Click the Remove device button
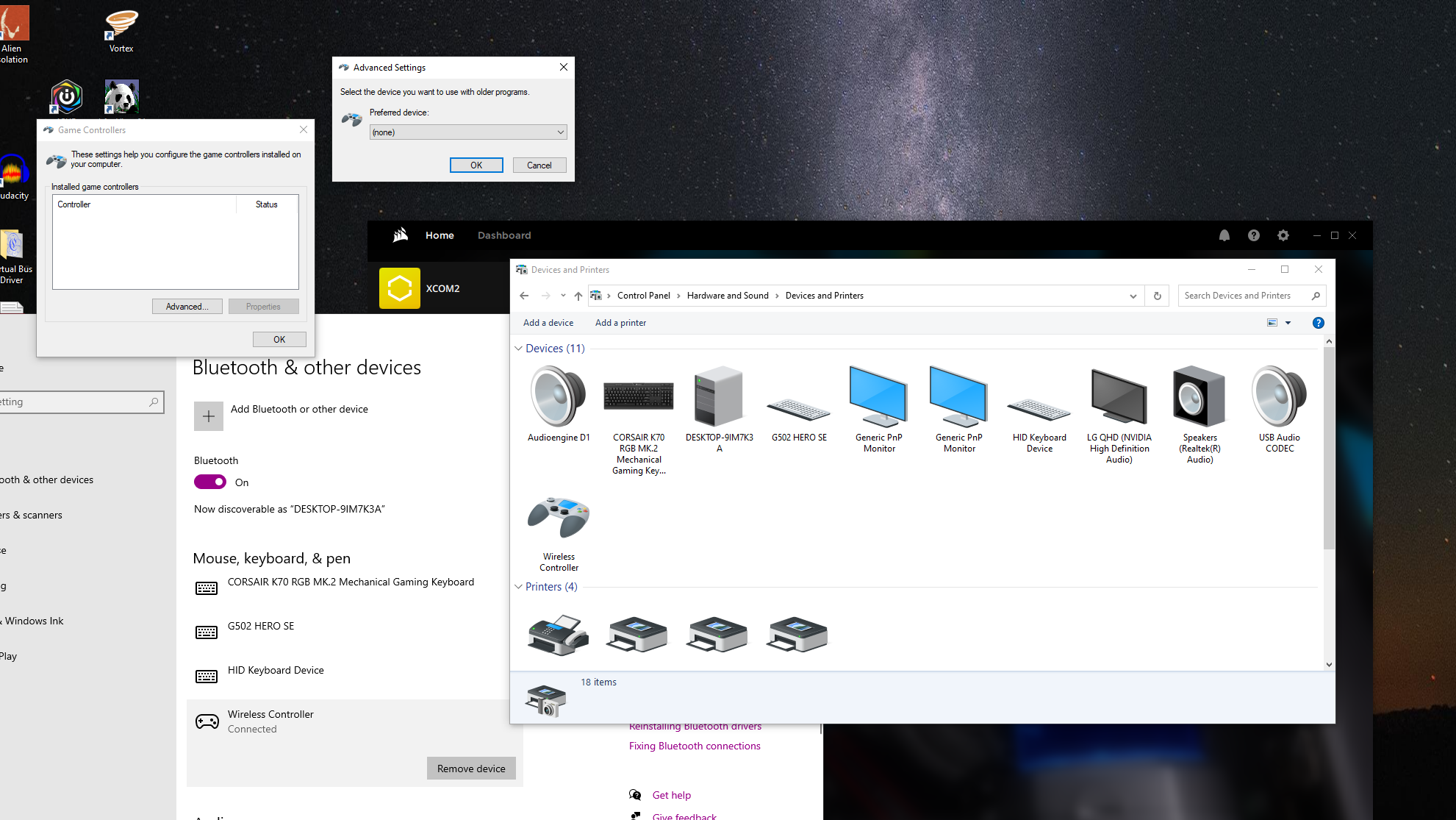 click(471, 769)
